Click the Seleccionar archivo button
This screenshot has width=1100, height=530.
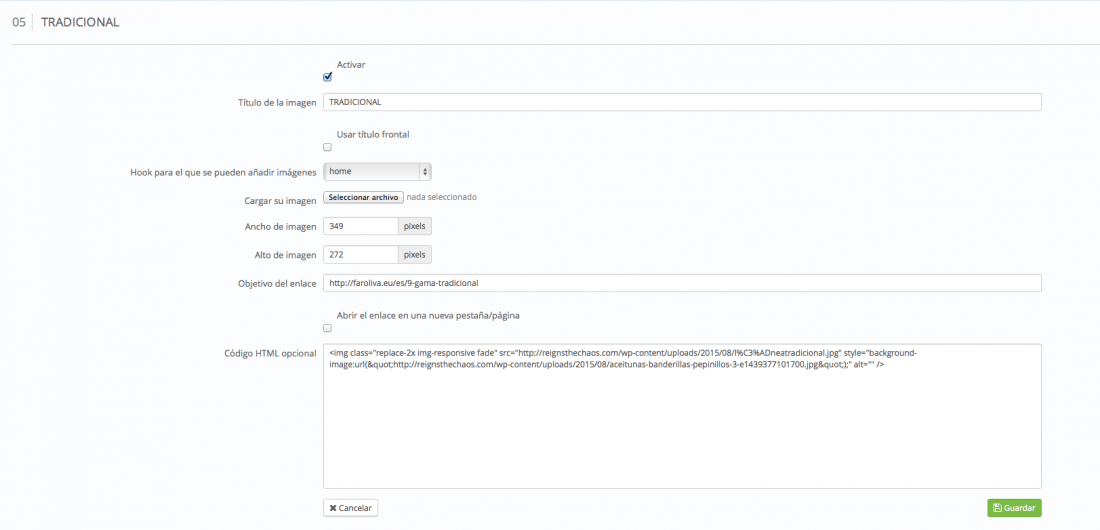tap(363, 197)
